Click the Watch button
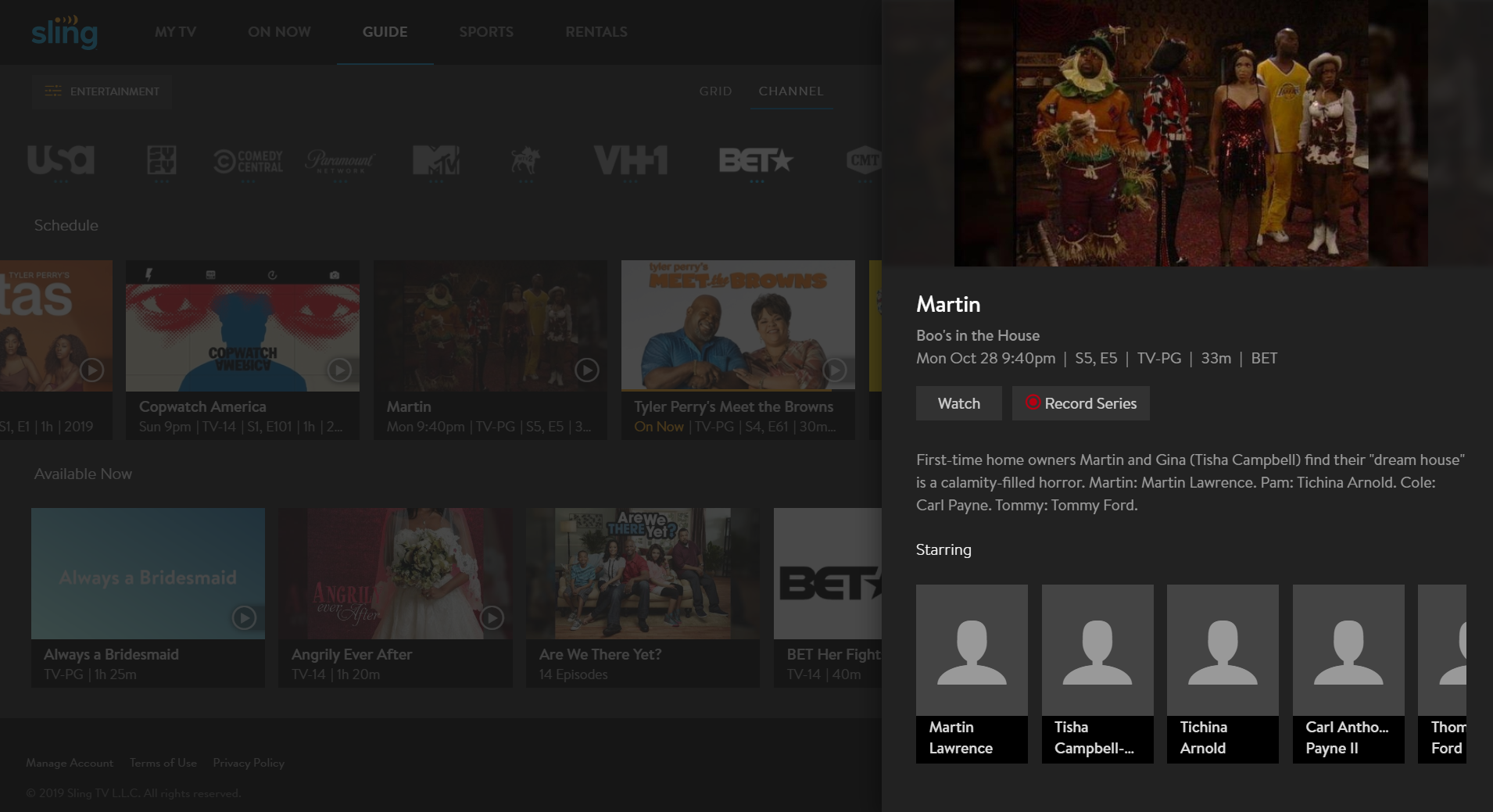This screenshot has width=1493, height=812. 959,403
